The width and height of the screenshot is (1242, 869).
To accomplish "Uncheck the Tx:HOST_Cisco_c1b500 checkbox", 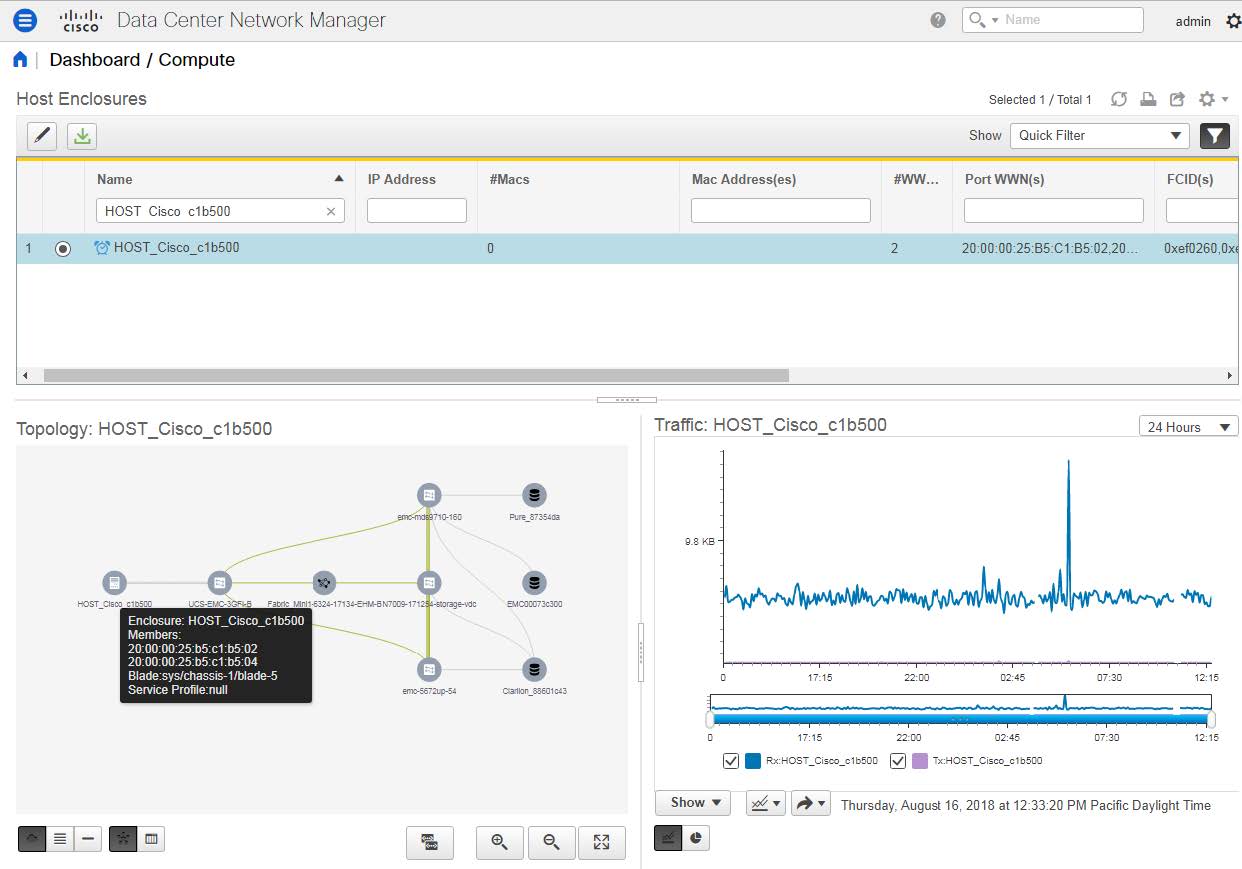I will 898,760.
